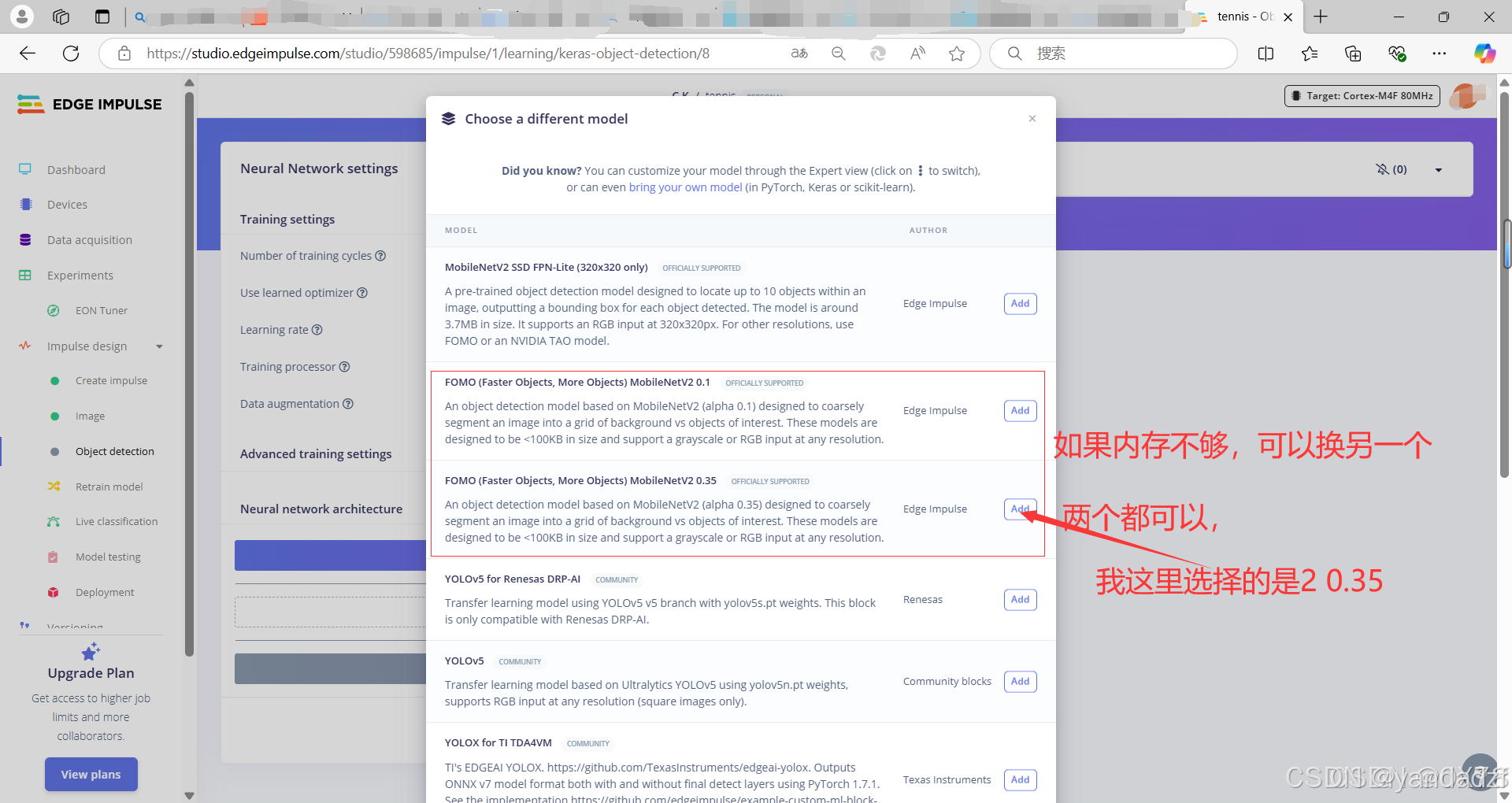Add YOLOv5 for Renesas DRP-AI model
This screenshot has width=1512, height=803.
tap(1020, 600)
